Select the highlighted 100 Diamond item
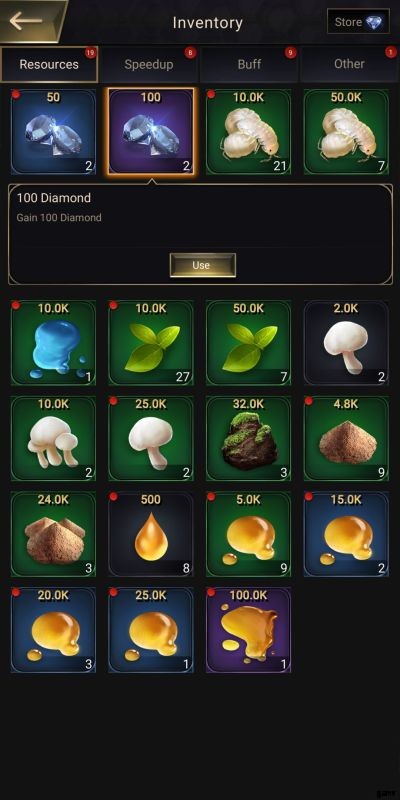The height and width of the screenshot is (800, 400). 151,132
